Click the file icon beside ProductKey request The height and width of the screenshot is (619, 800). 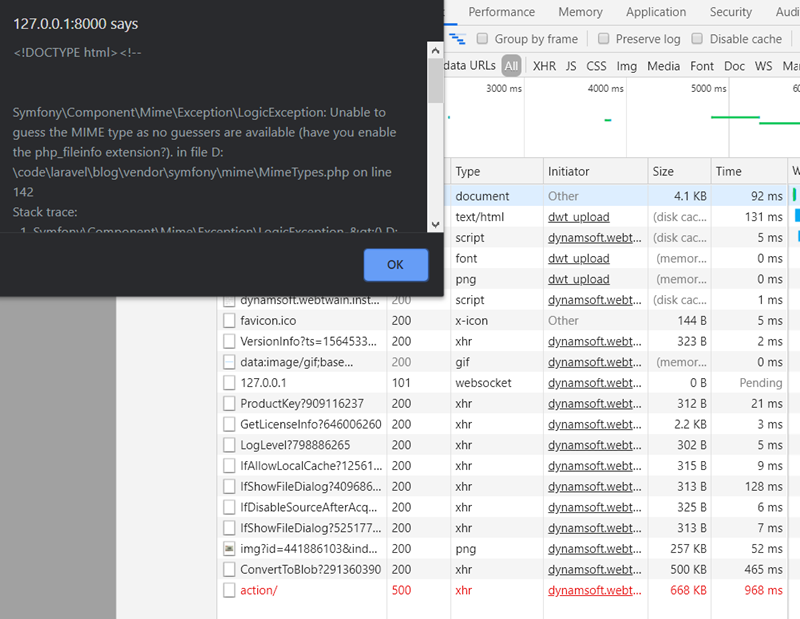[230, 404]
